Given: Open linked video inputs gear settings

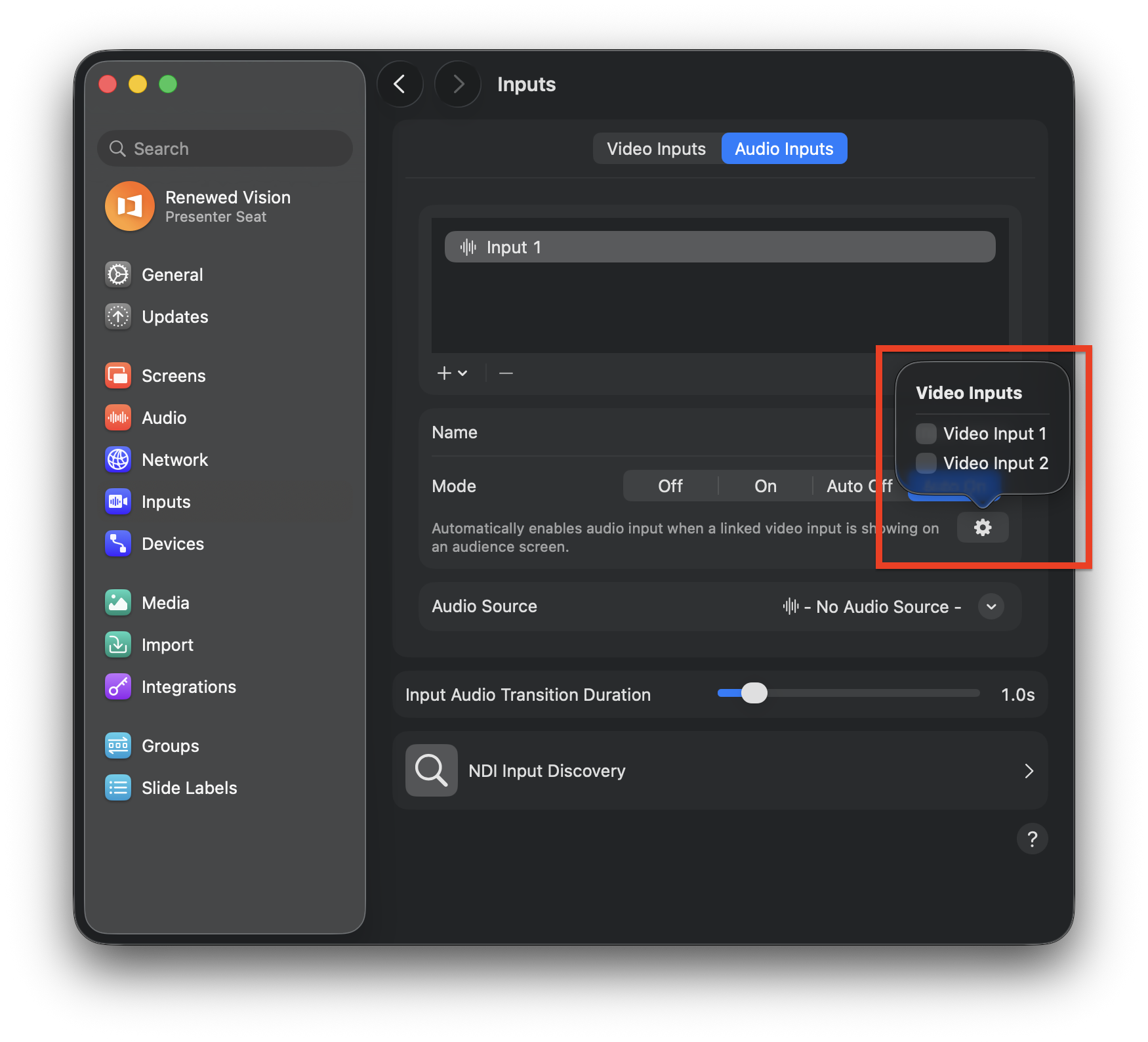Looking at the screenshot, I should coord(983,528).
